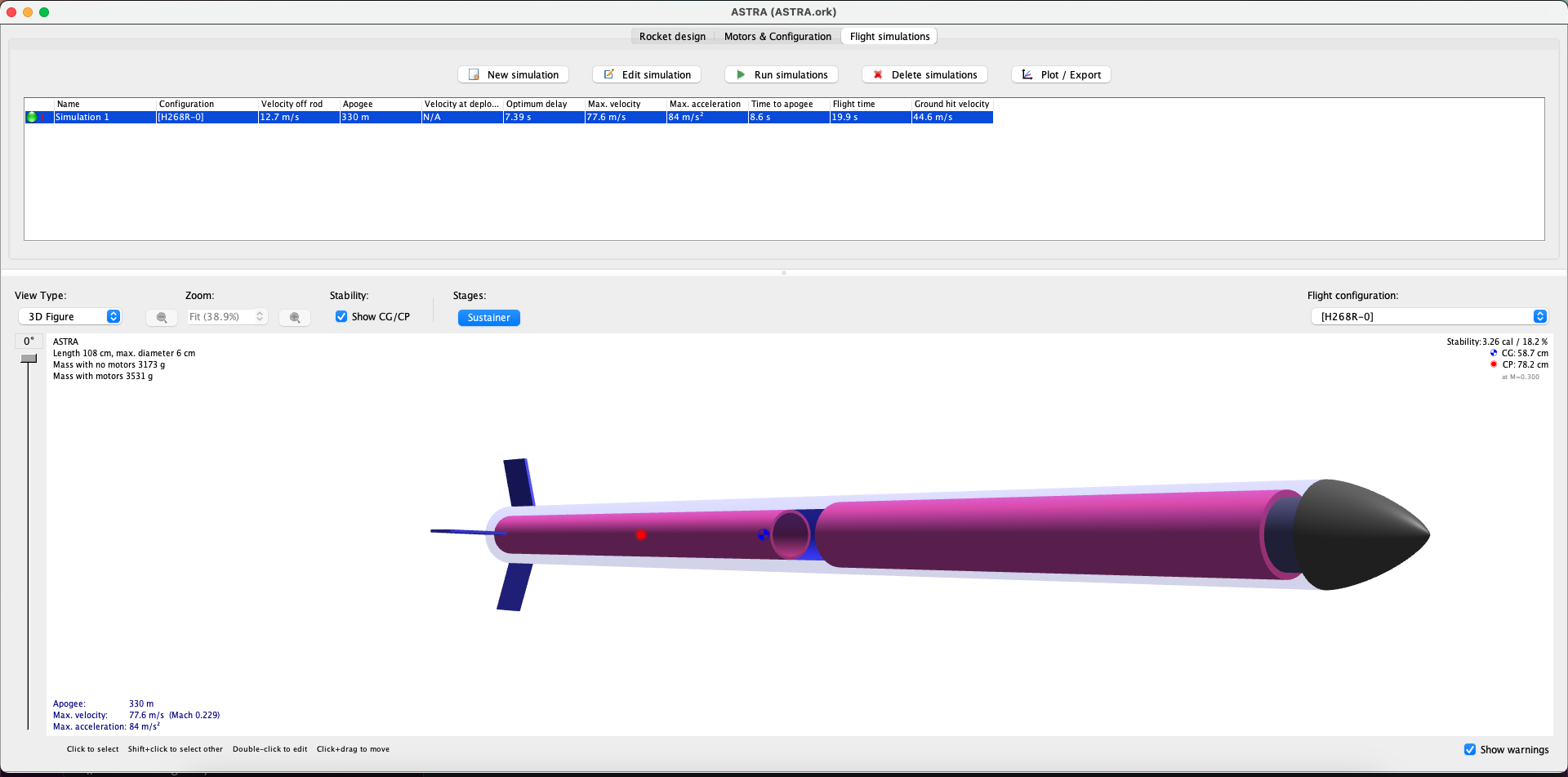The width and height of the screenshot is (1568, 777).
Task: Click the rotation angle slider handle
Action: click(29, 358)
